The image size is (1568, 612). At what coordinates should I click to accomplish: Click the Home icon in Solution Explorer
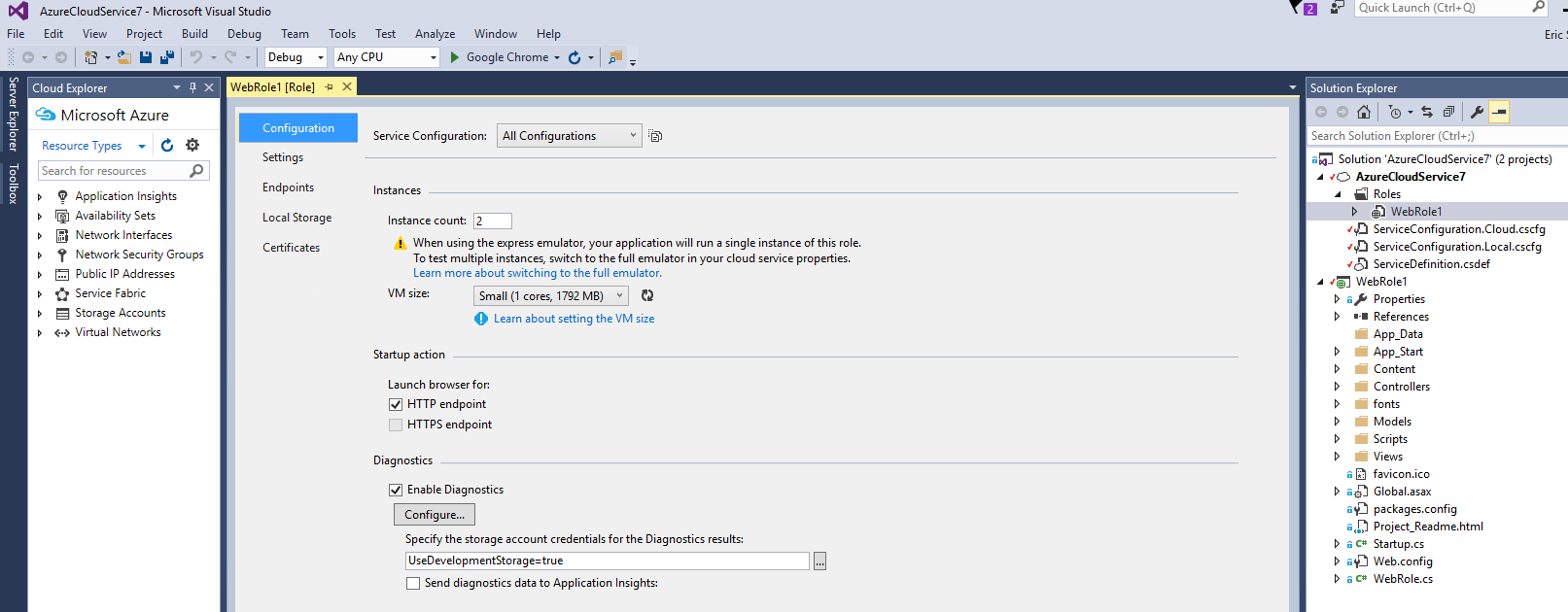pos(1364,112)
